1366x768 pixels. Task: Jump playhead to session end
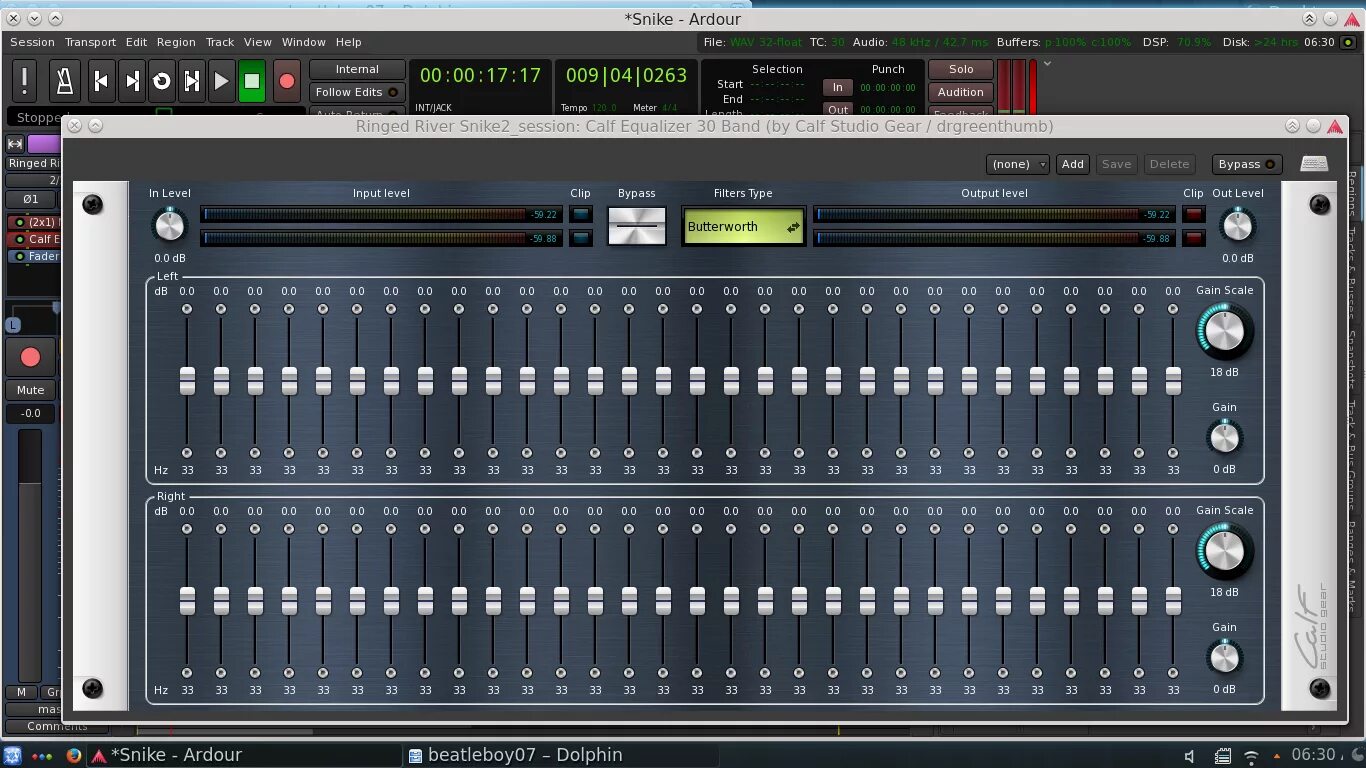point(131,81)
